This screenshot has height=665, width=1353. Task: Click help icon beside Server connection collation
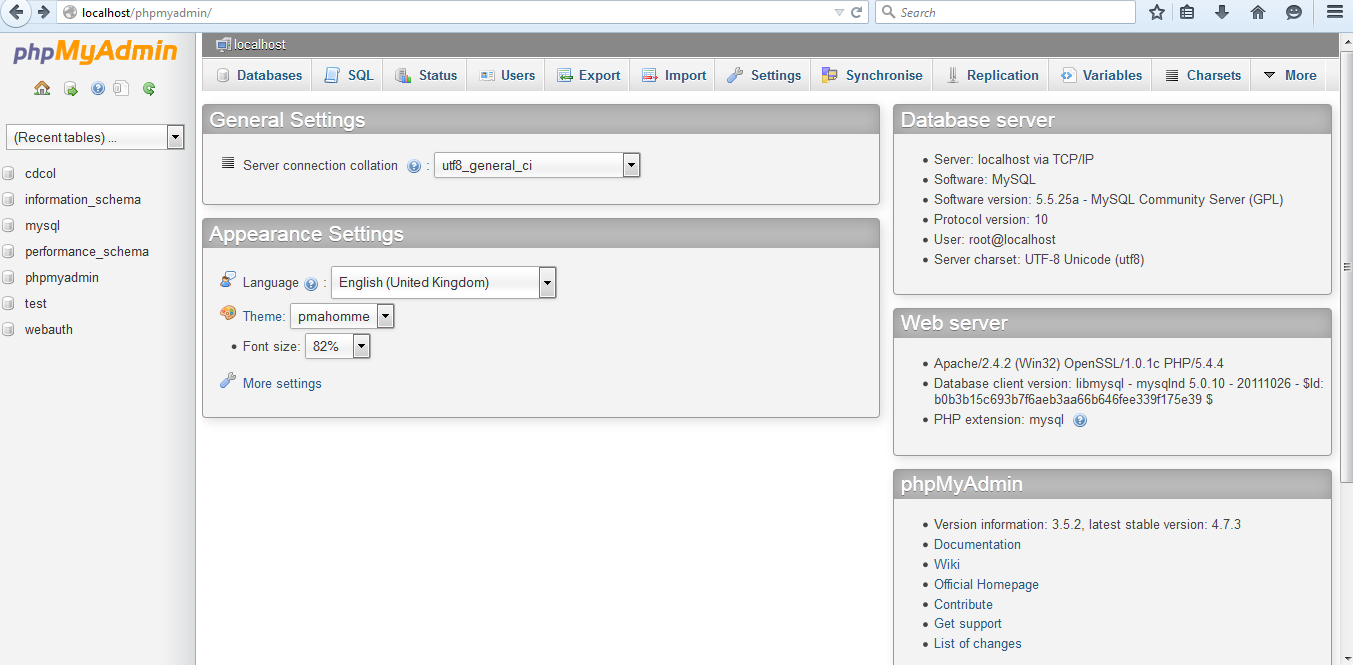click(414, 166)
